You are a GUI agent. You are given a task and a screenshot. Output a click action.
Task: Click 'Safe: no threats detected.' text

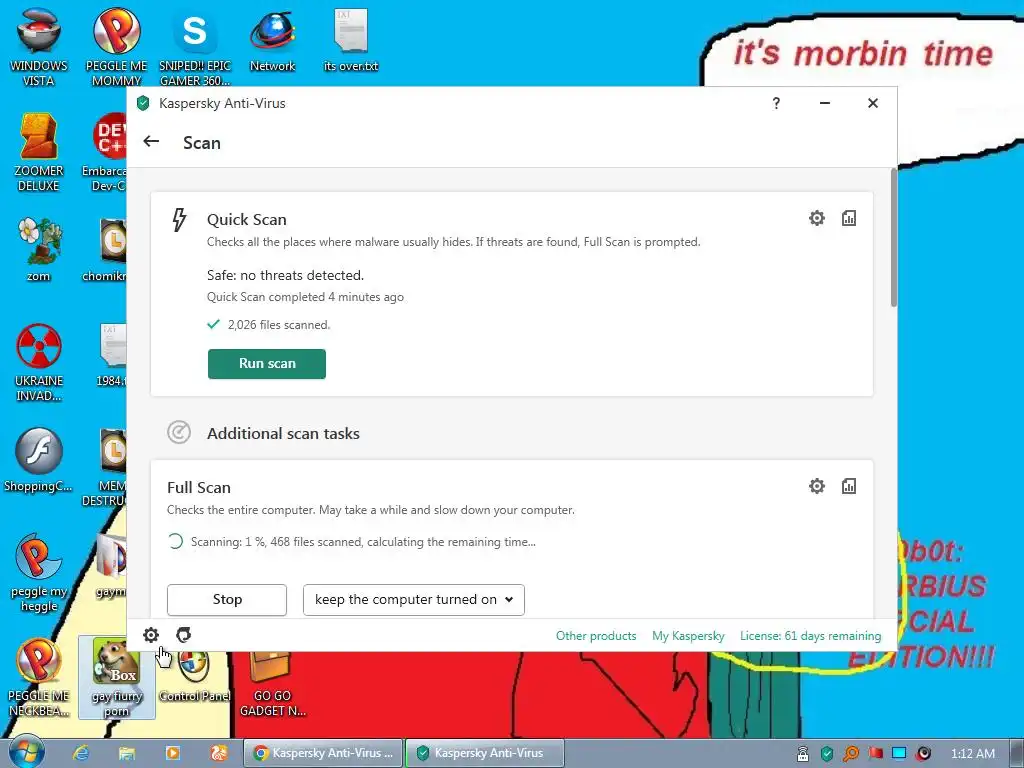(285, 275)
